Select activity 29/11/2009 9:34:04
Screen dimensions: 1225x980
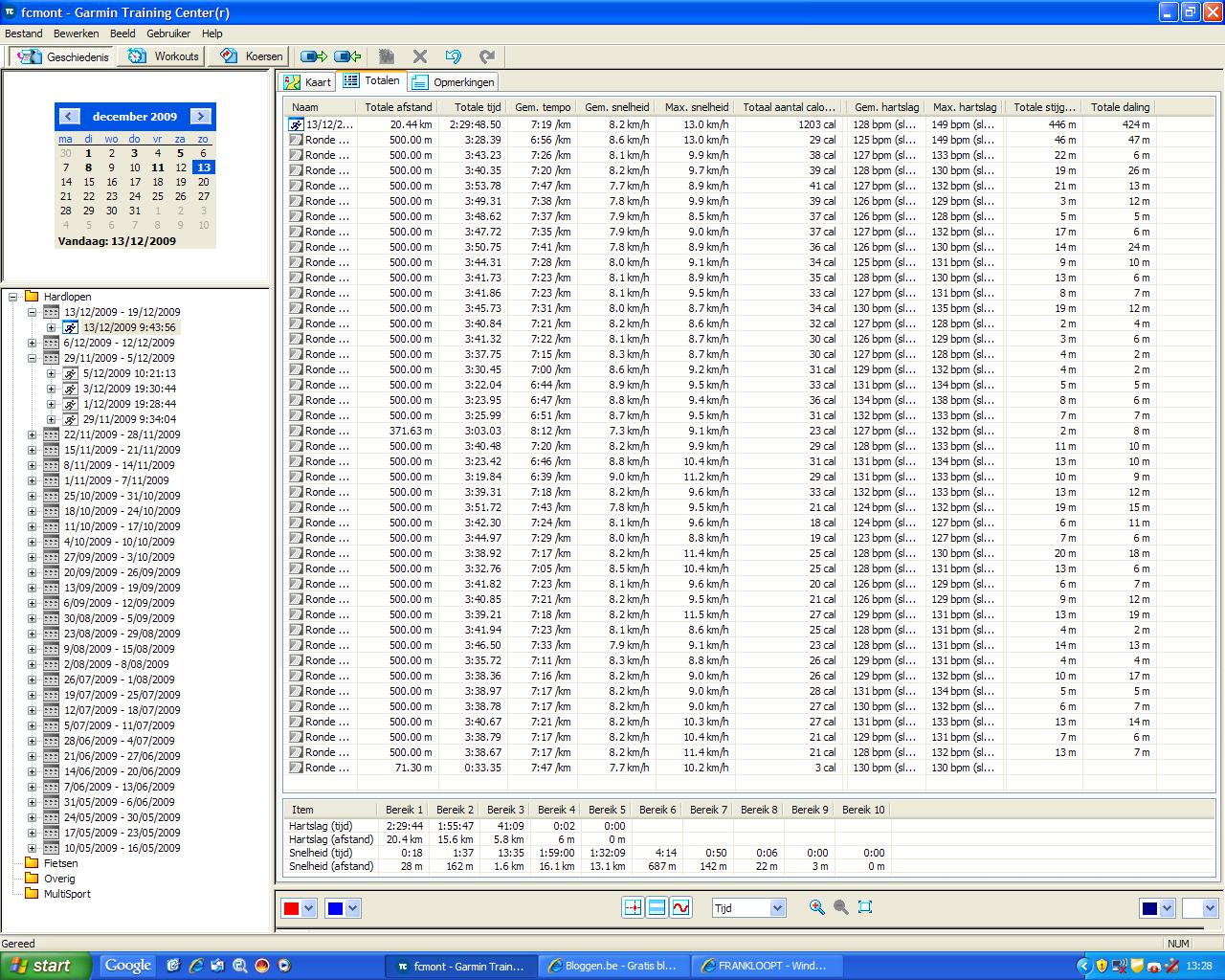(x=129, y=419)
